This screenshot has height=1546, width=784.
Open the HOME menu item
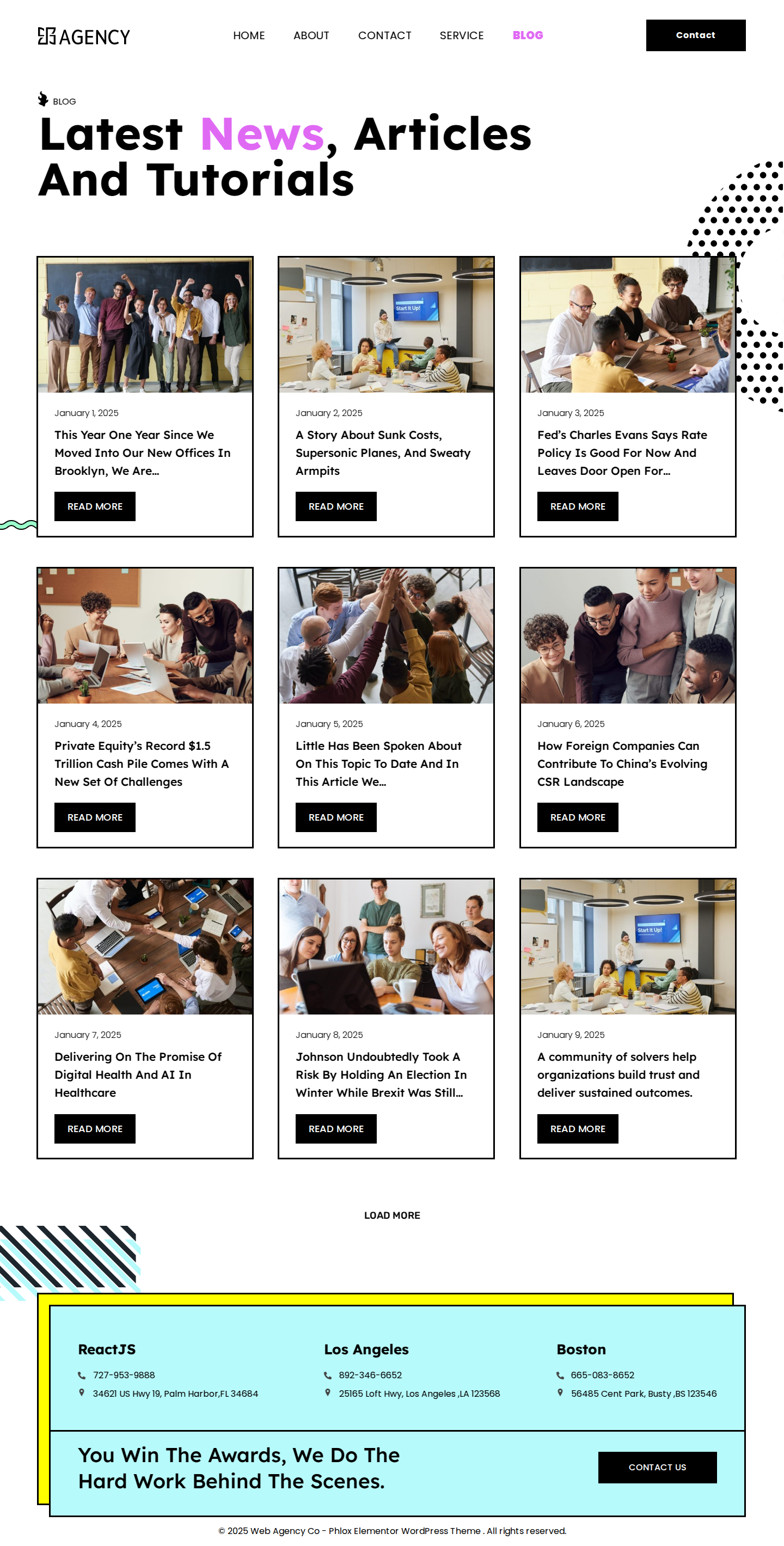pos(249,35)
